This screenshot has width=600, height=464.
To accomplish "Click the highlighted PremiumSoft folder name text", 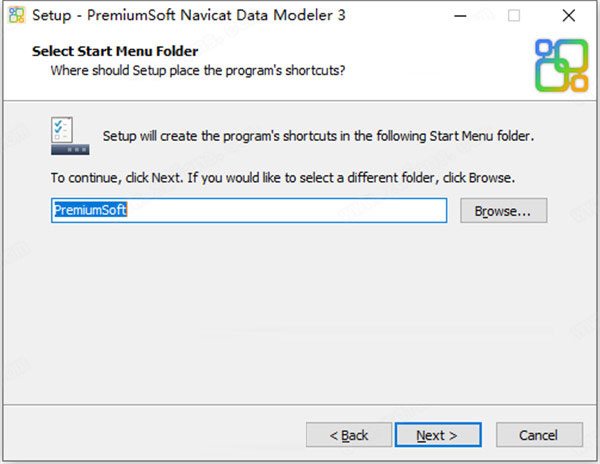I will coord(90,211).
